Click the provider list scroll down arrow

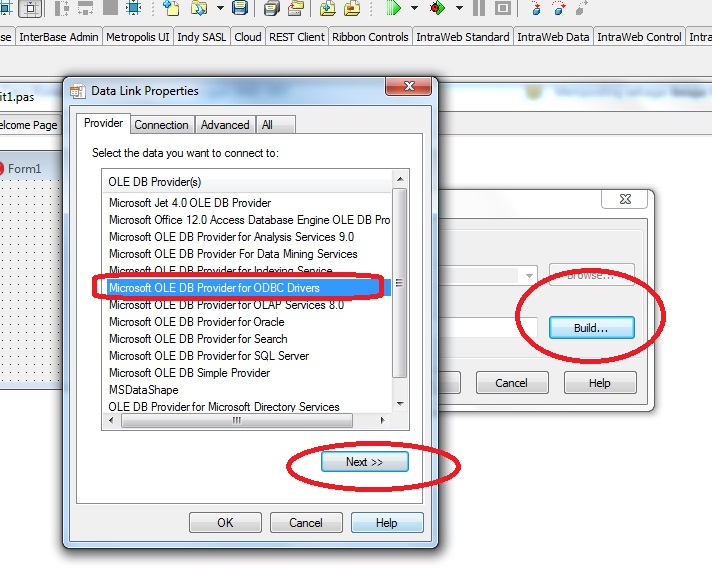click(x=400, y=403)
